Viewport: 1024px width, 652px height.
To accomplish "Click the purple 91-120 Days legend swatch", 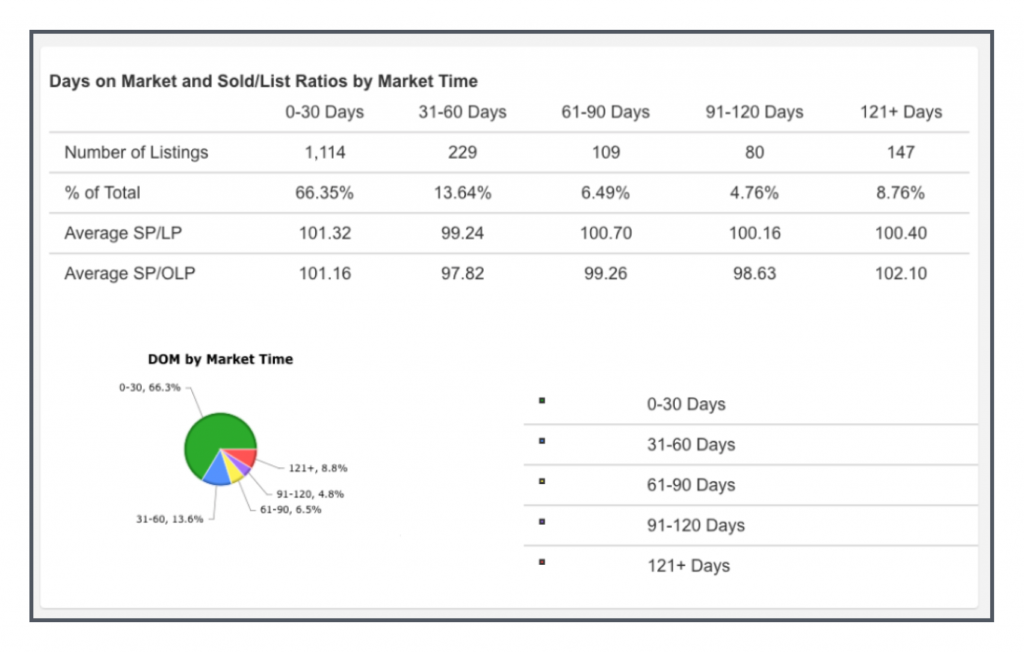I will click(x=541, y=521).
